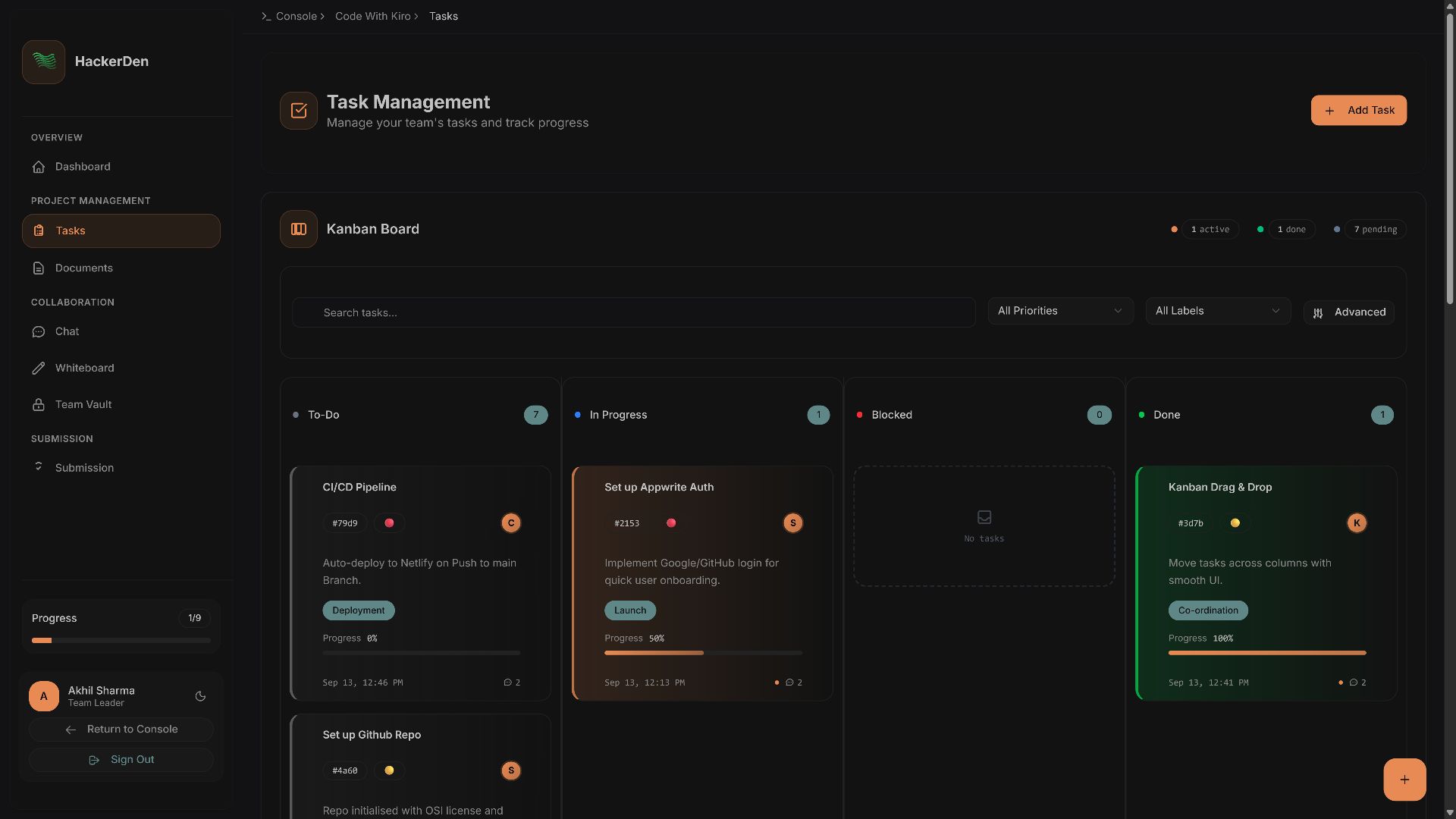The width and height of the screenshot is (1456, 819).
Task: Toggle the 7 pending status chip
Action: click(1375, 230)
